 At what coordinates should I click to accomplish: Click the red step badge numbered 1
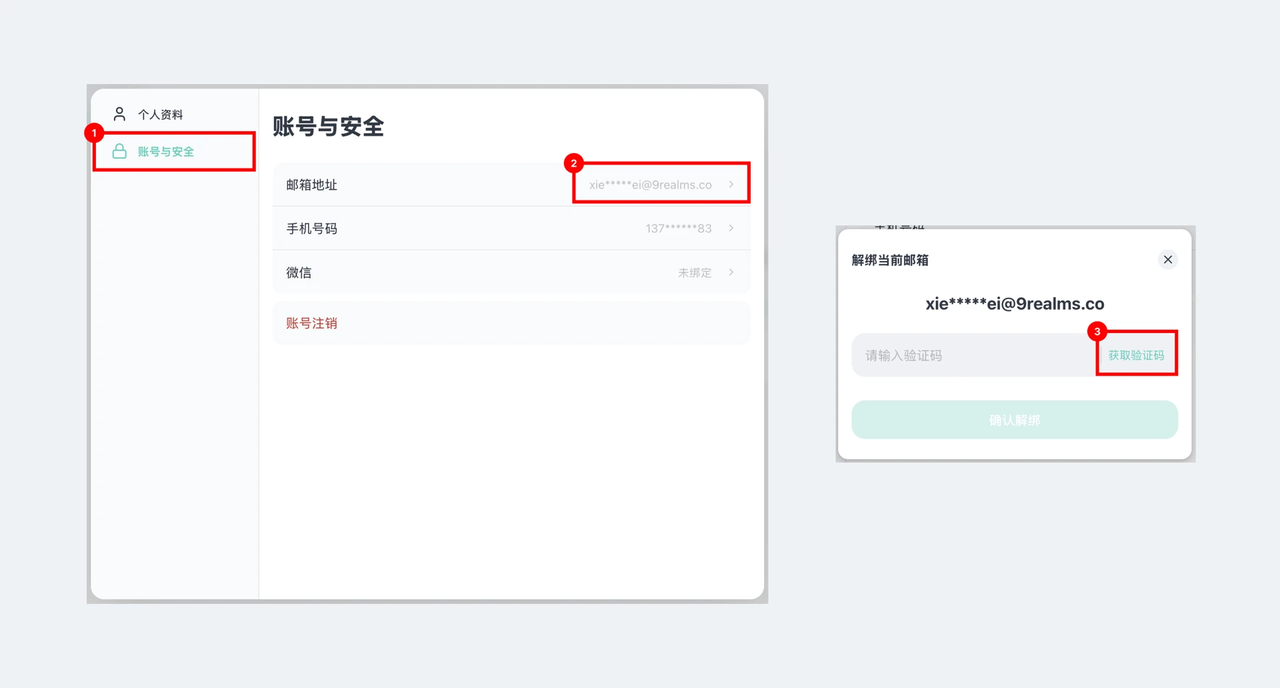(94, 132)
